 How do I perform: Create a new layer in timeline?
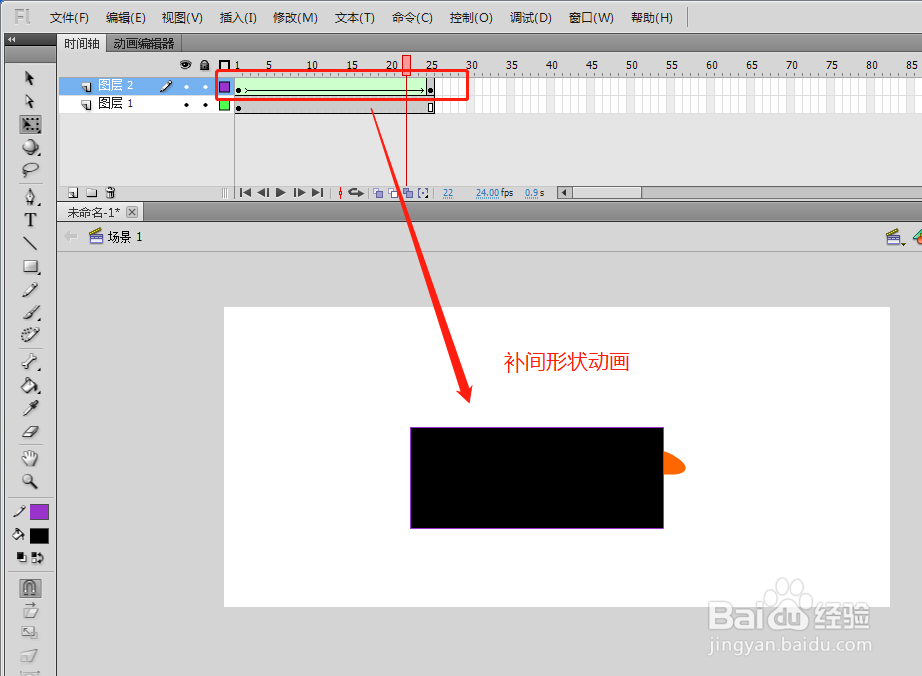73,192
